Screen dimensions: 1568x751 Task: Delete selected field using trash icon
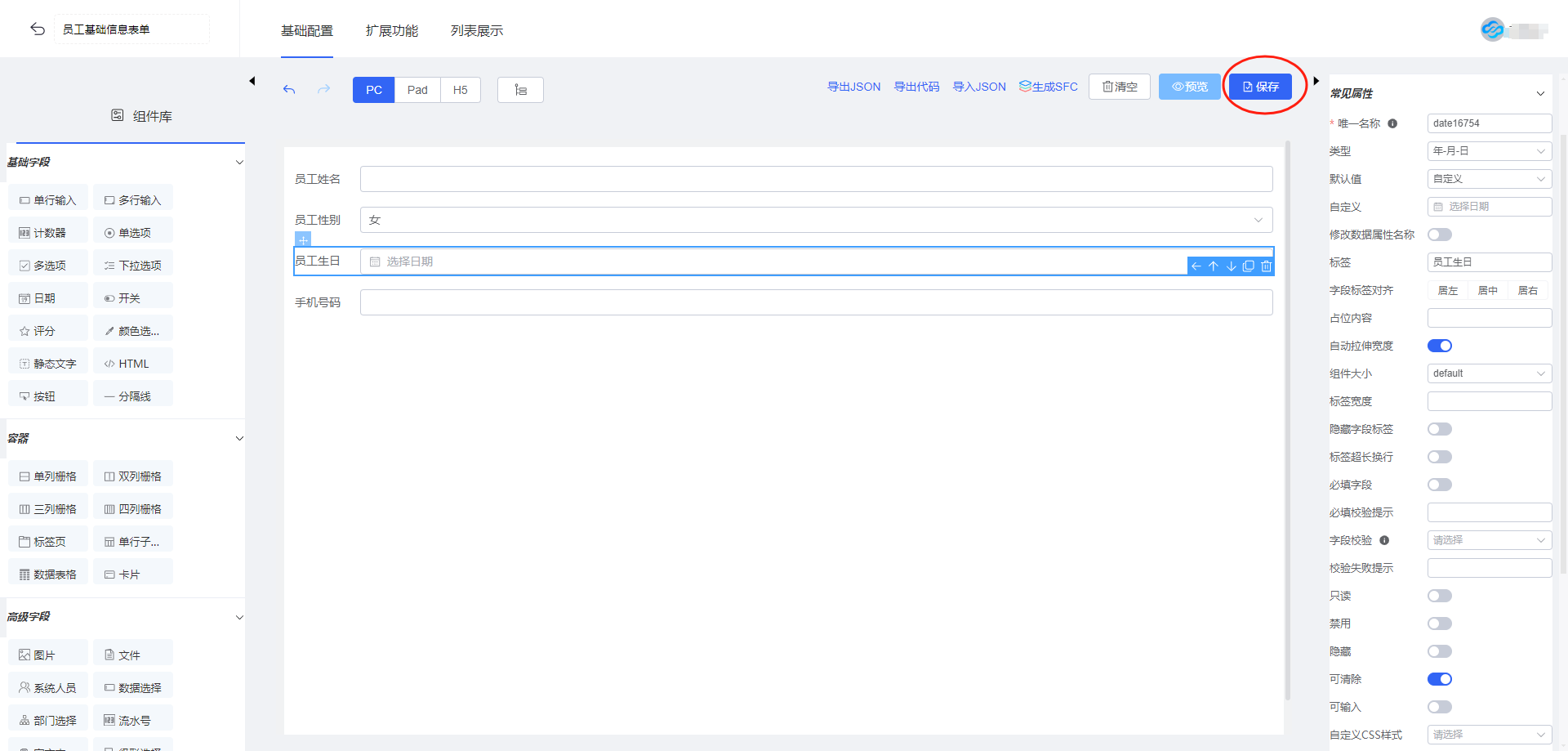click(x=1266, y=266)
